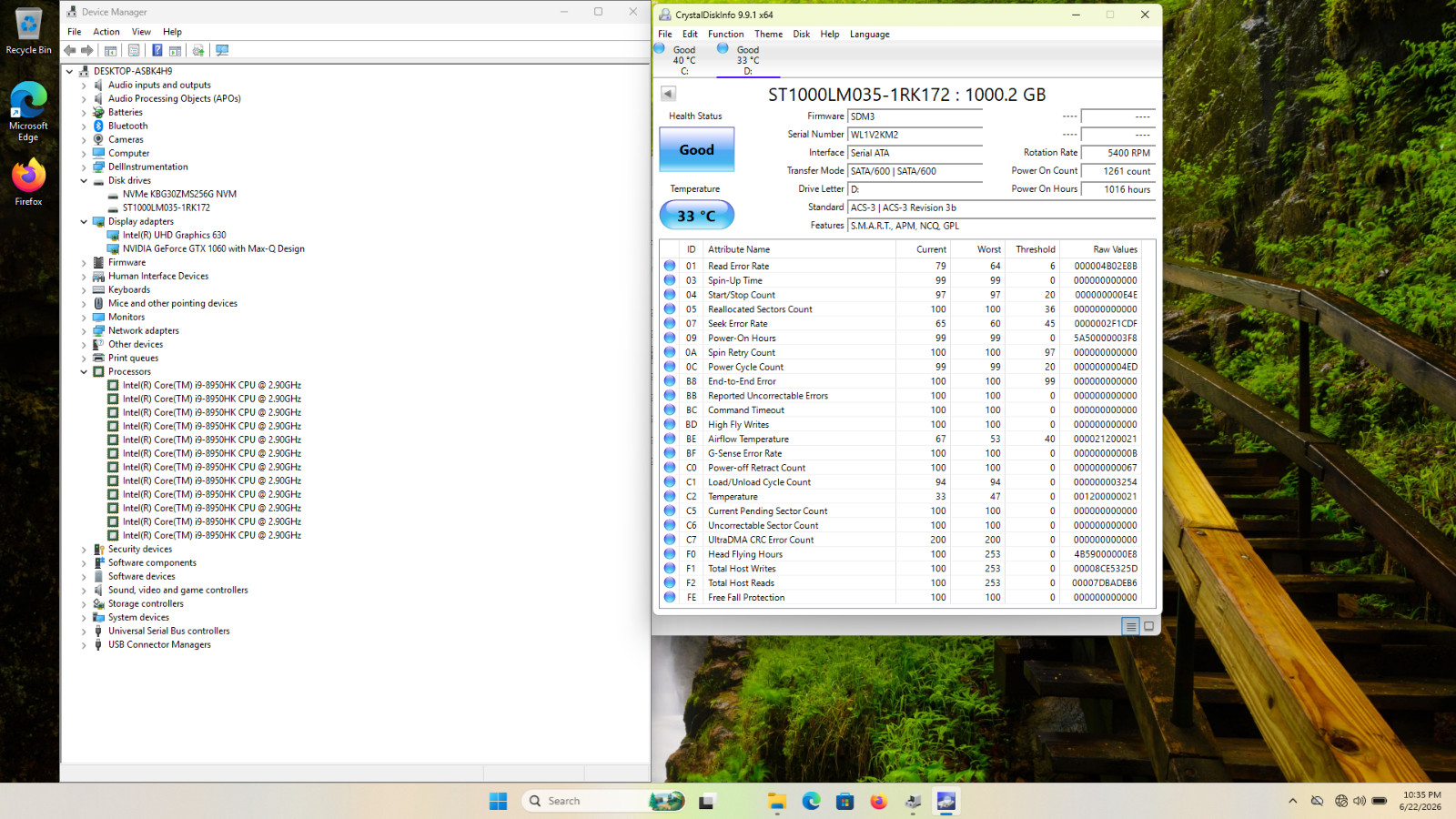Open the Action menu in Device Manager
1456x819 pixels.
click(106, 32)
